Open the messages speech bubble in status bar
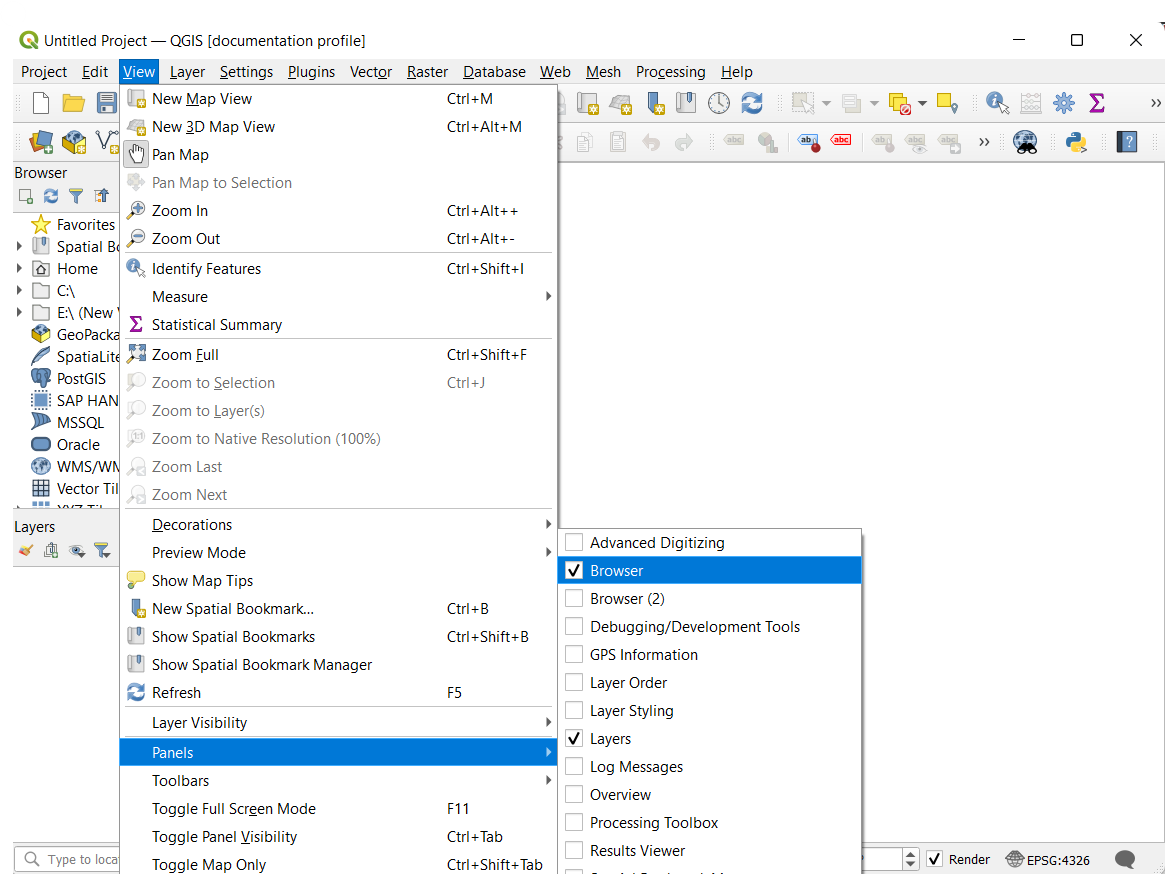The width and height of the screenshot is (1165, 874). pyautogui.click(x=1125, y=859)
